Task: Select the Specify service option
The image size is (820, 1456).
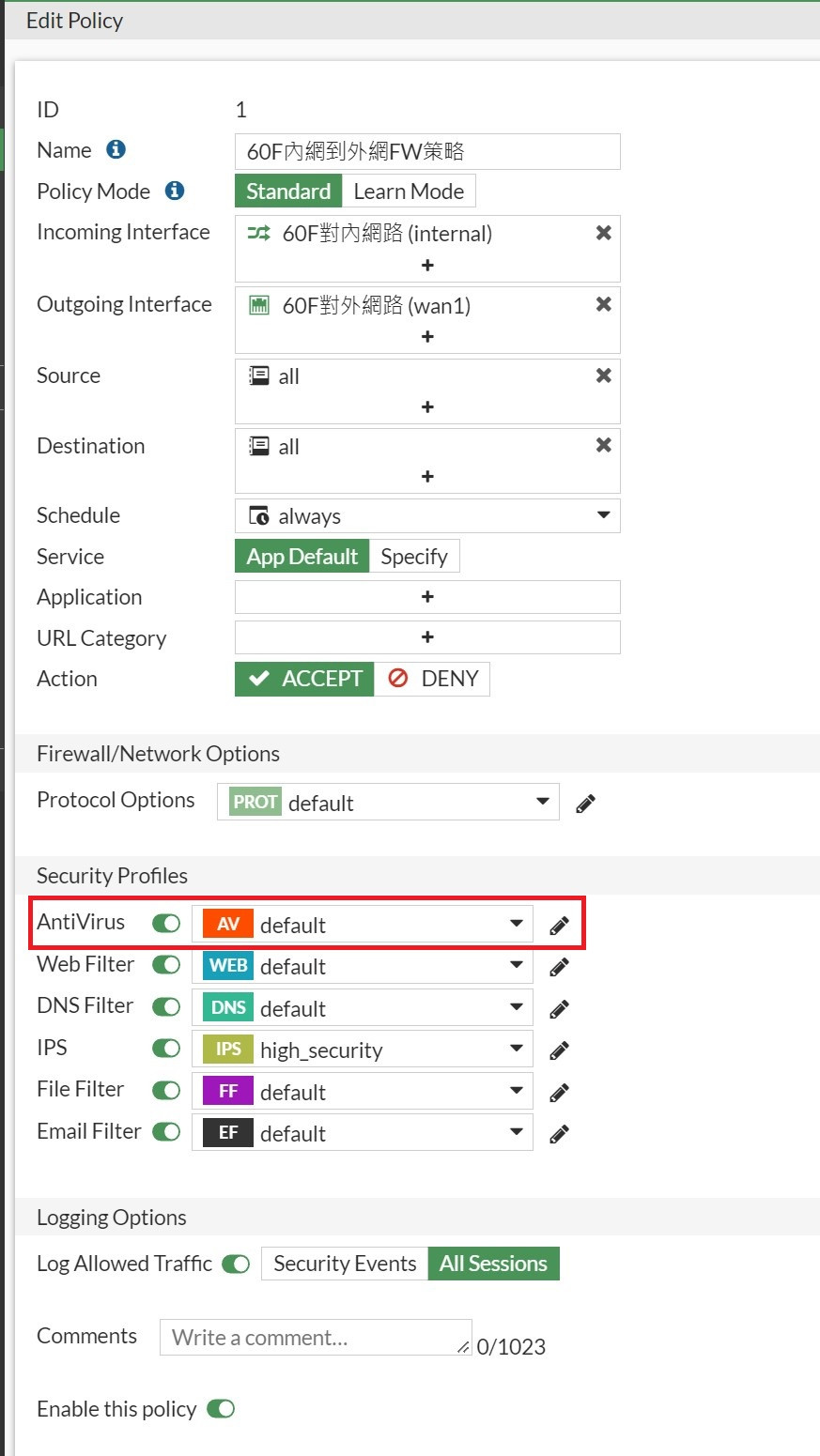Action: pyautogui.click(x=414, y=557)
